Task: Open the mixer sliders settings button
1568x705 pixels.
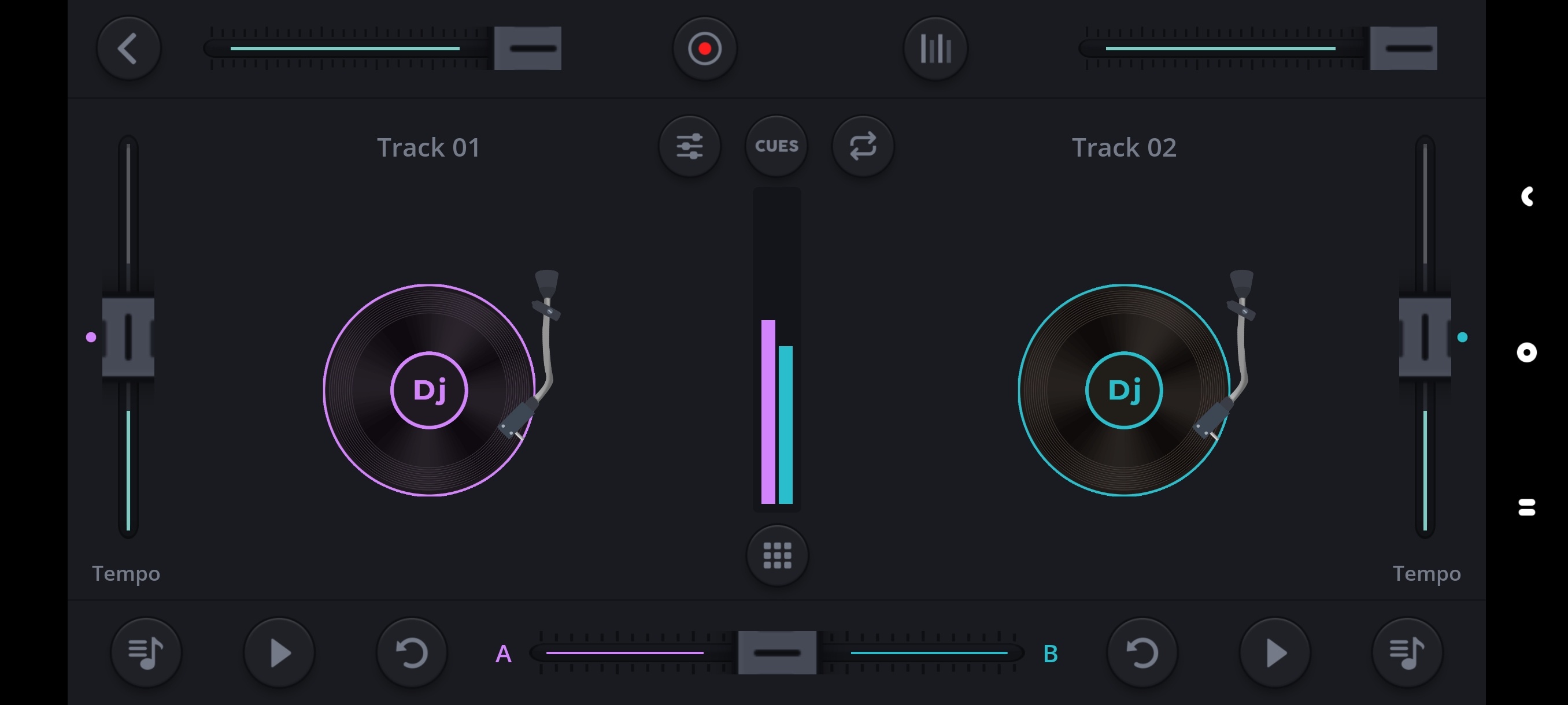Action: (x=690, y=146)
